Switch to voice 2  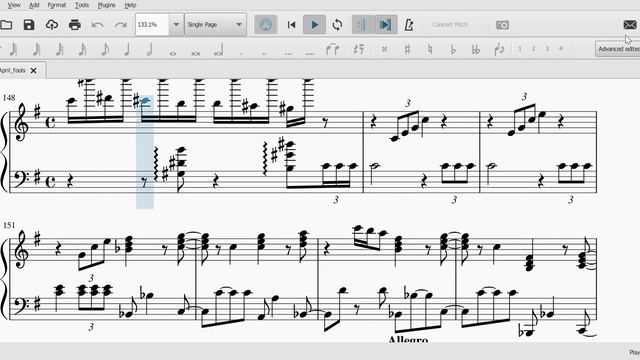[533, 49]
